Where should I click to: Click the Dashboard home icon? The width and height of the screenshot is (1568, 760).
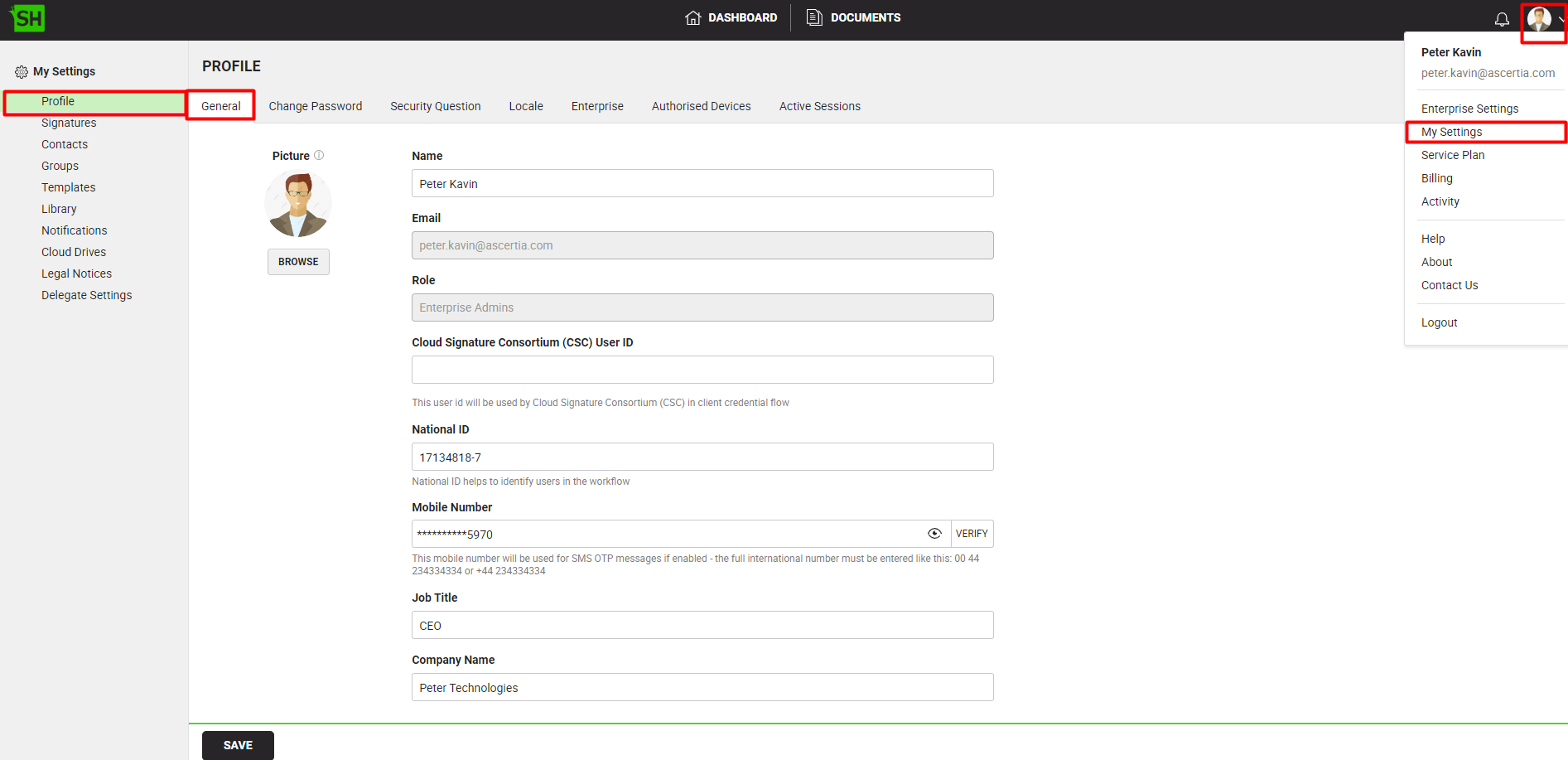point(692,18)
